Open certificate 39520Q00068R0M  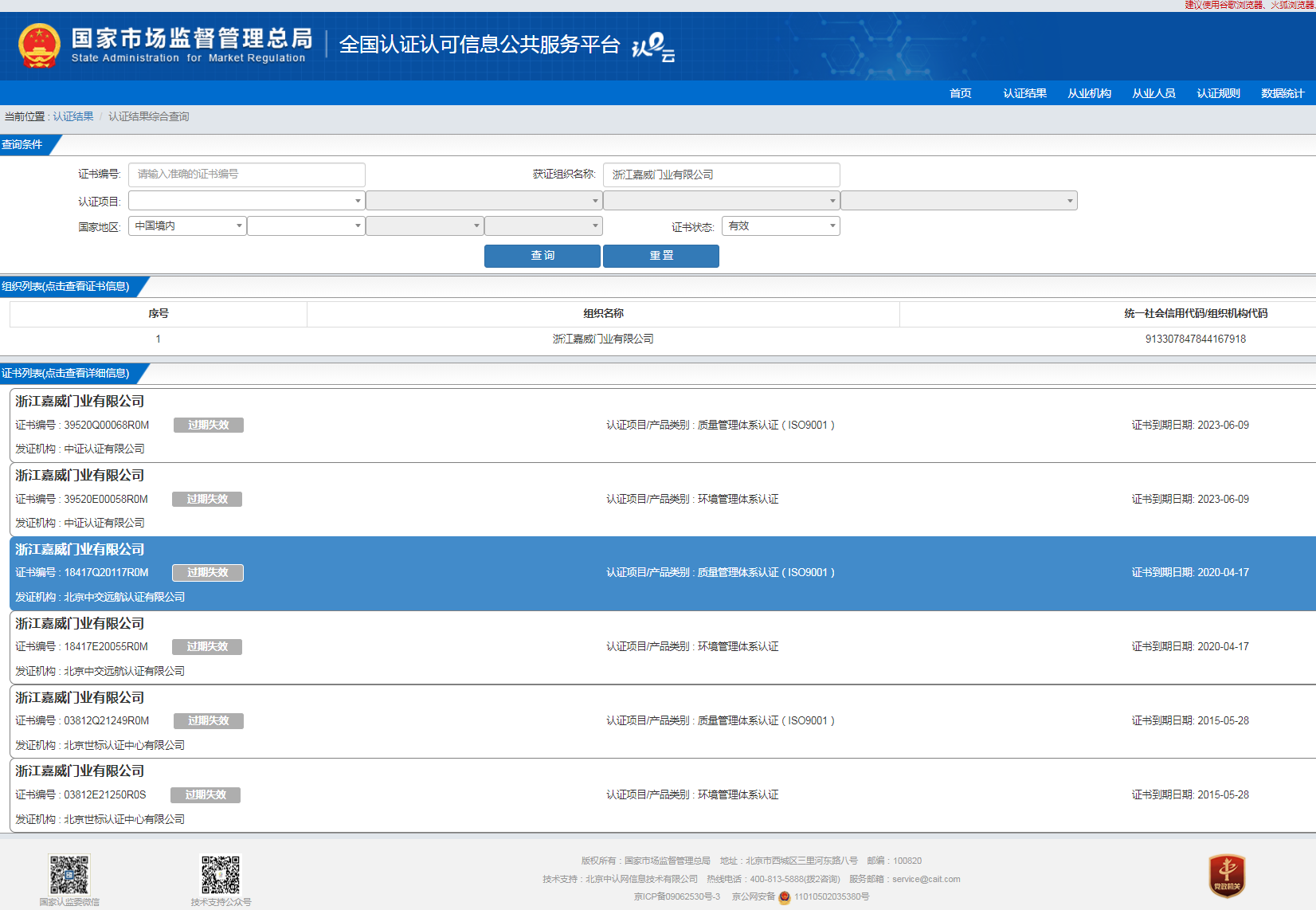pos(663,425)
